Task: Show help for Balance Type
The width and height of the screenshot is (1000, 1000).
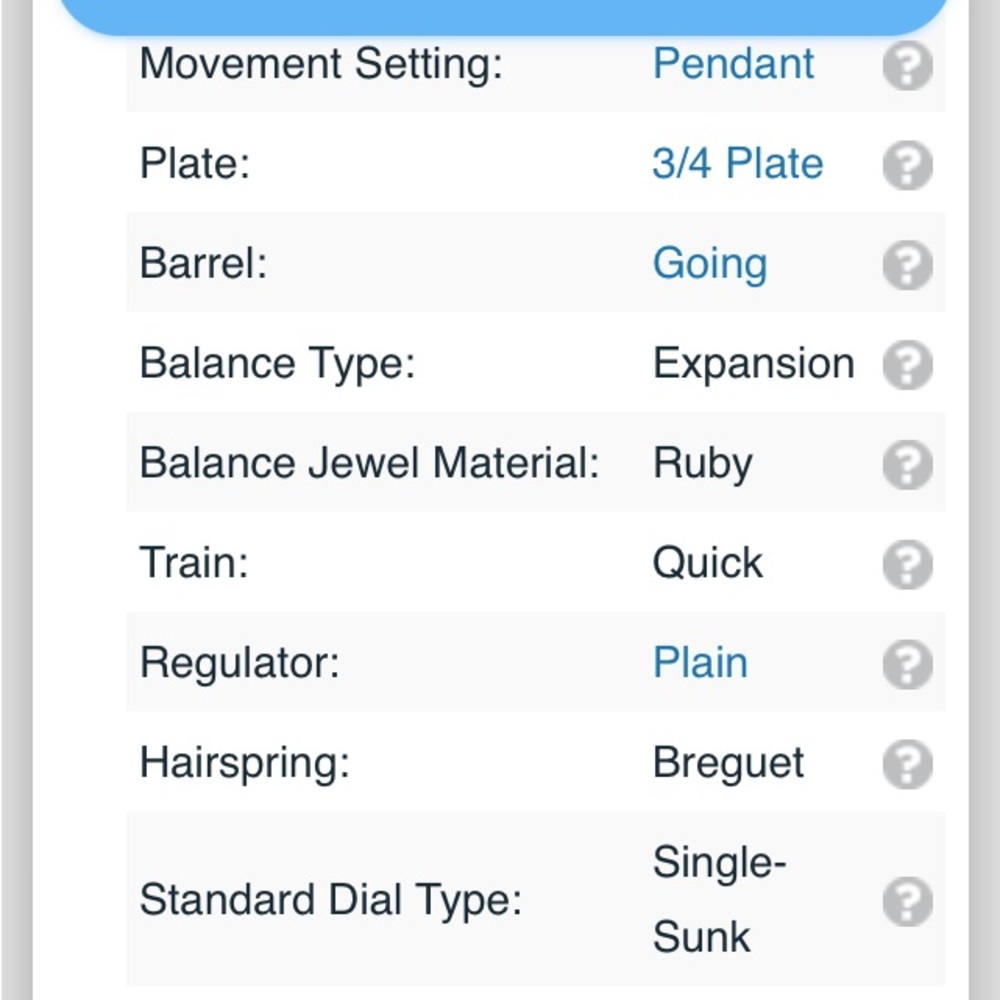Action: click(907, 365)
